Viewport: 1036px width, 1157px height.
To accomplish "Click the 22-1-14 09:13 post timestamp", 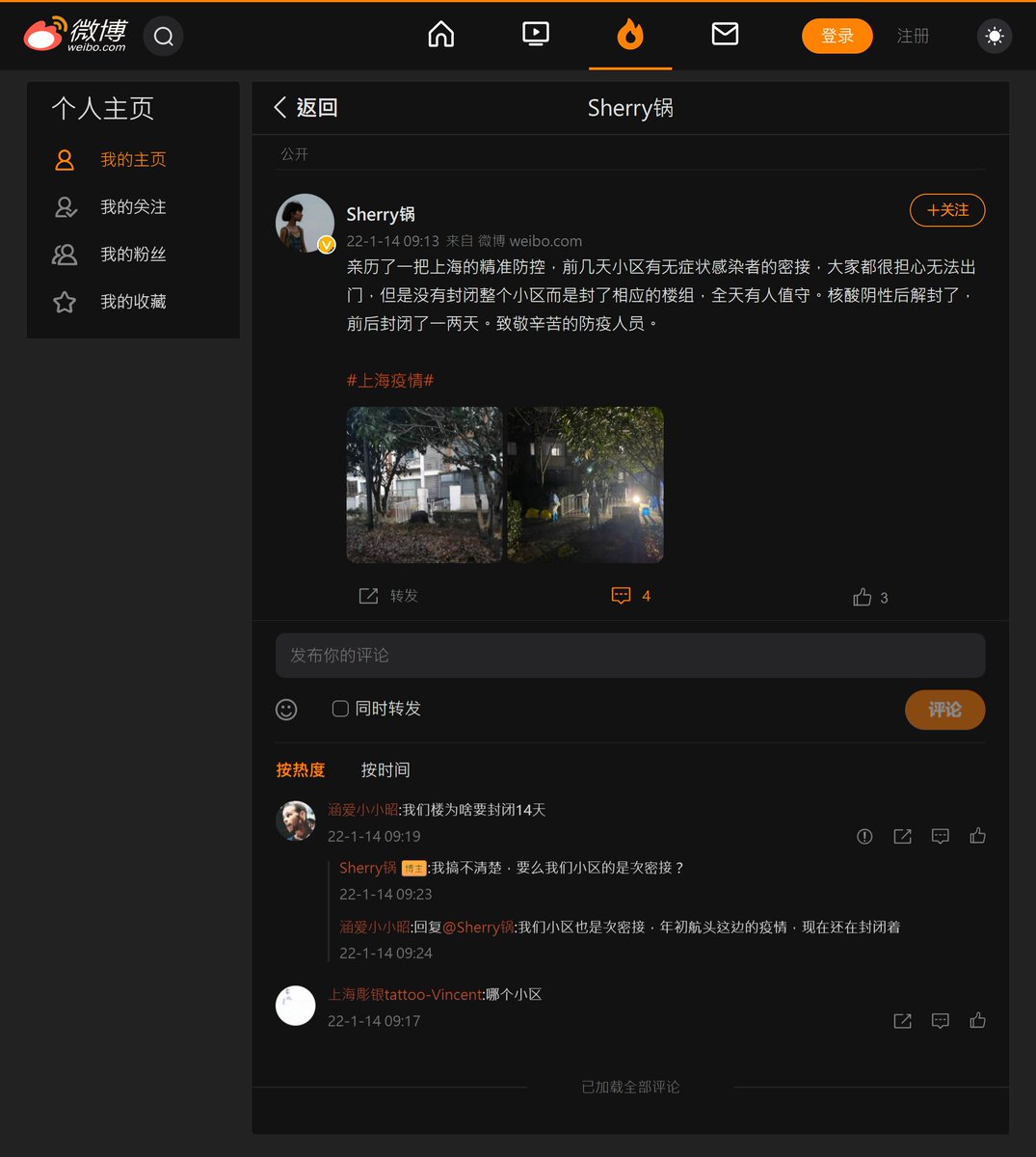I will click(393, 241).
